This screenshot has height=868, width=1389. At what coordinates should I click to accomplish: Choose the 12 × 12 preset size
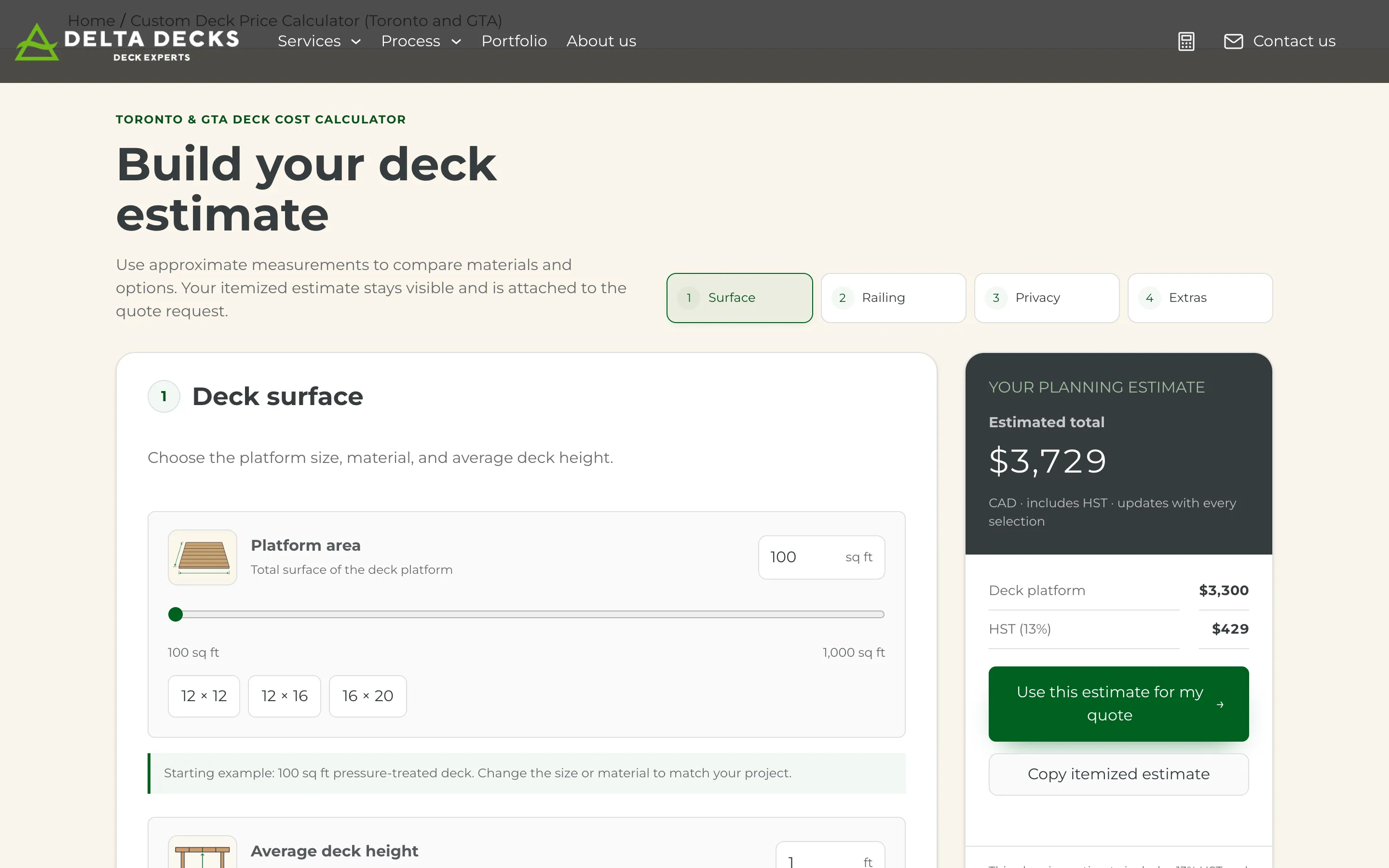204,696
